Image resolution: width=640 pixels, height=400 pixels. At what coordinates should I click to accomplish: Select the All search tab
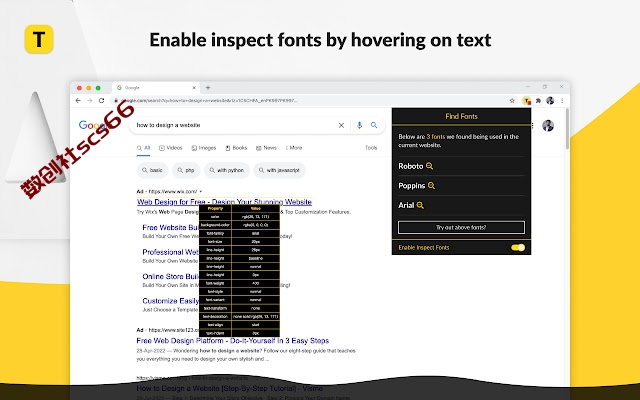144,148
